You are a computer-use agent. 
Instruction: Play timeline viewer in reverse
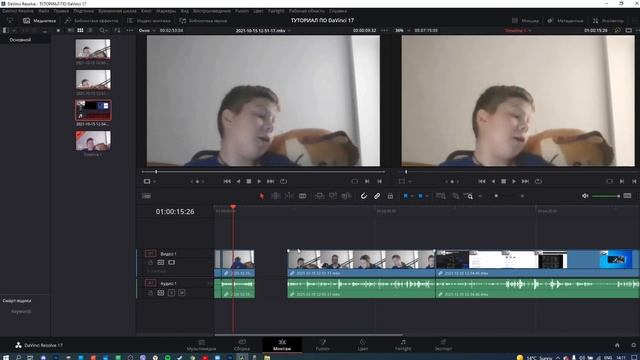(x=493, y=181)
